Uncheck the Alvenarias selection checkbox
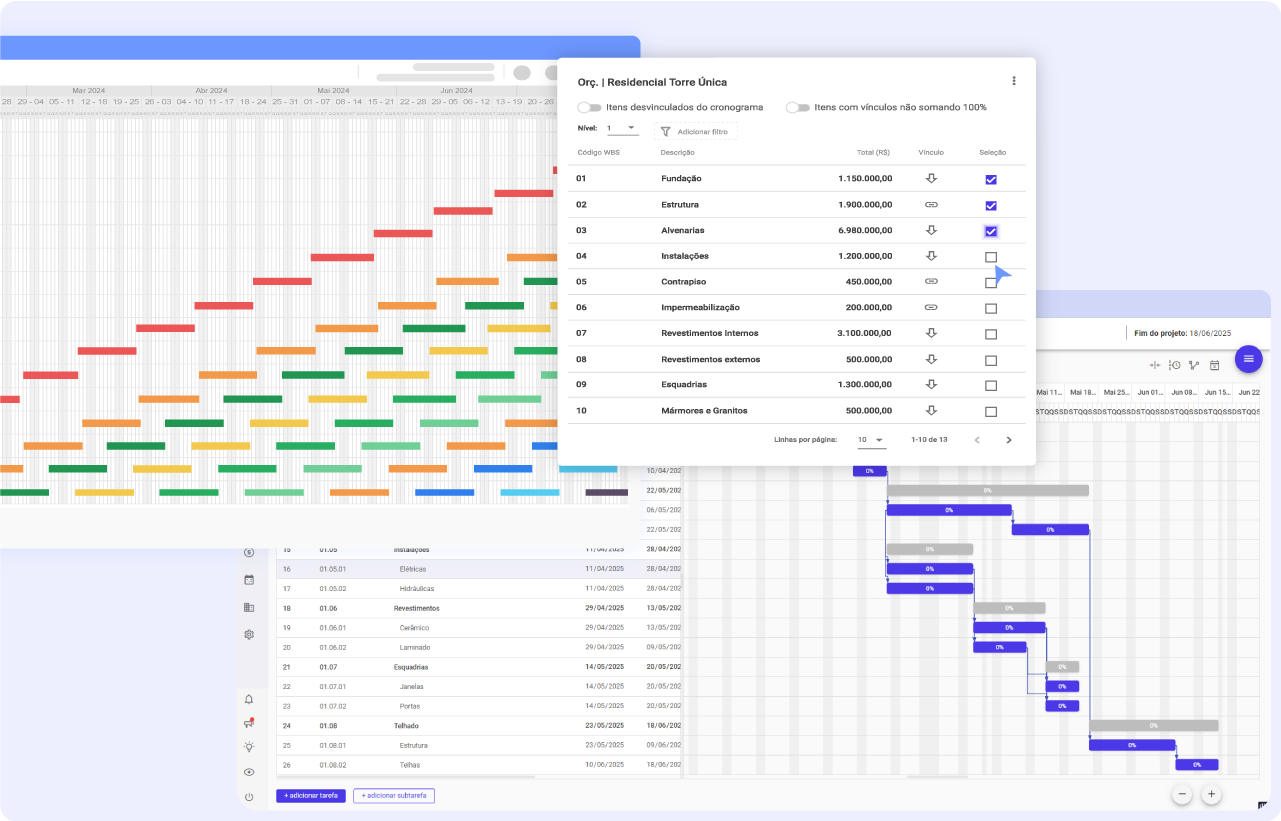 tap(991, 231)
